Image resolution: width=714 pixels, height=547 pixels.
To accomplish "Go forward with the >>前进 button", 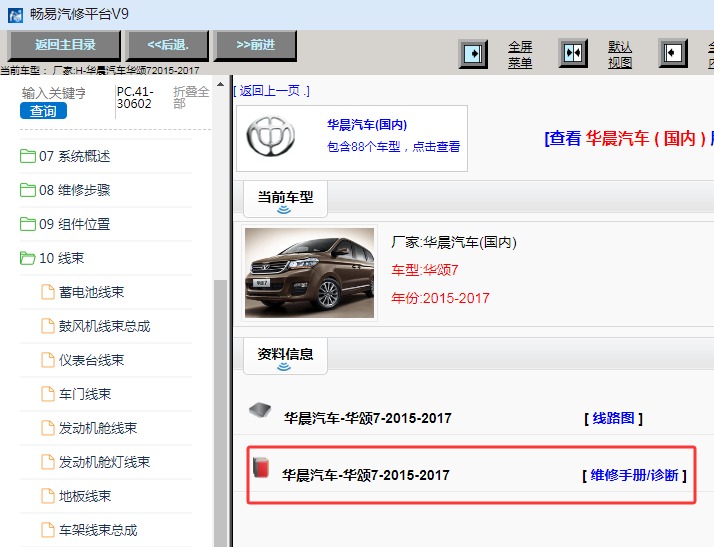I will [255, 45].
